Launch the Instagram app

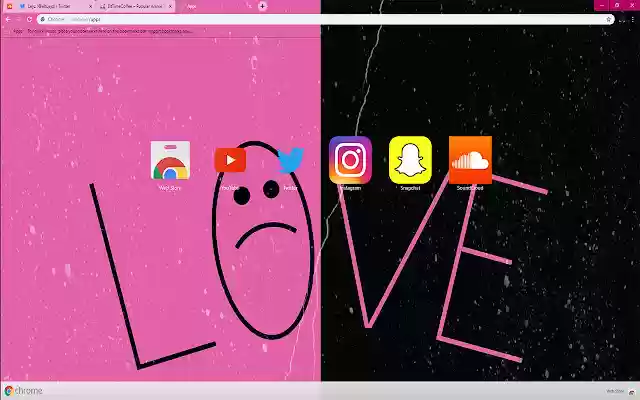click(x=350, y=160)
